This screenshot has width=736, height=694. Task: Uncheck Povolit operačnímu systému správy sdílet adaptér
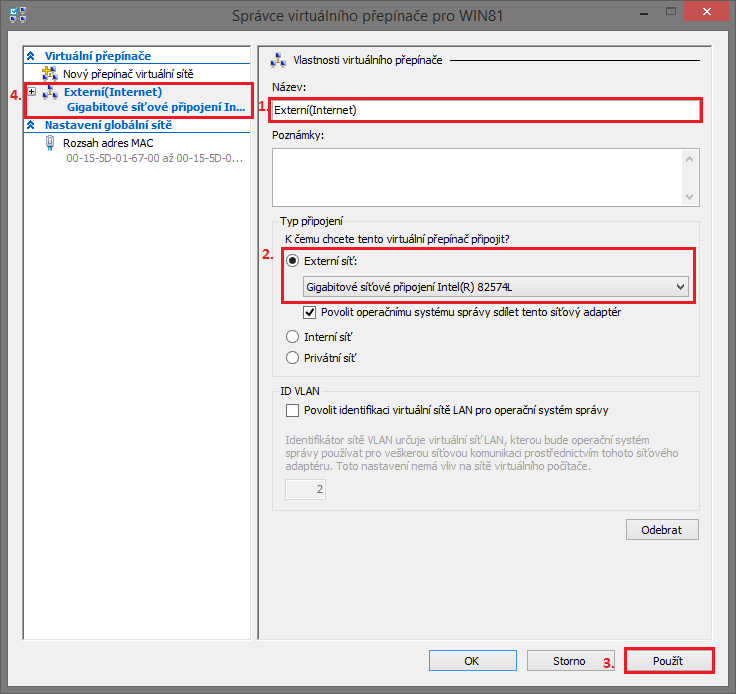[x=309, y=313]
